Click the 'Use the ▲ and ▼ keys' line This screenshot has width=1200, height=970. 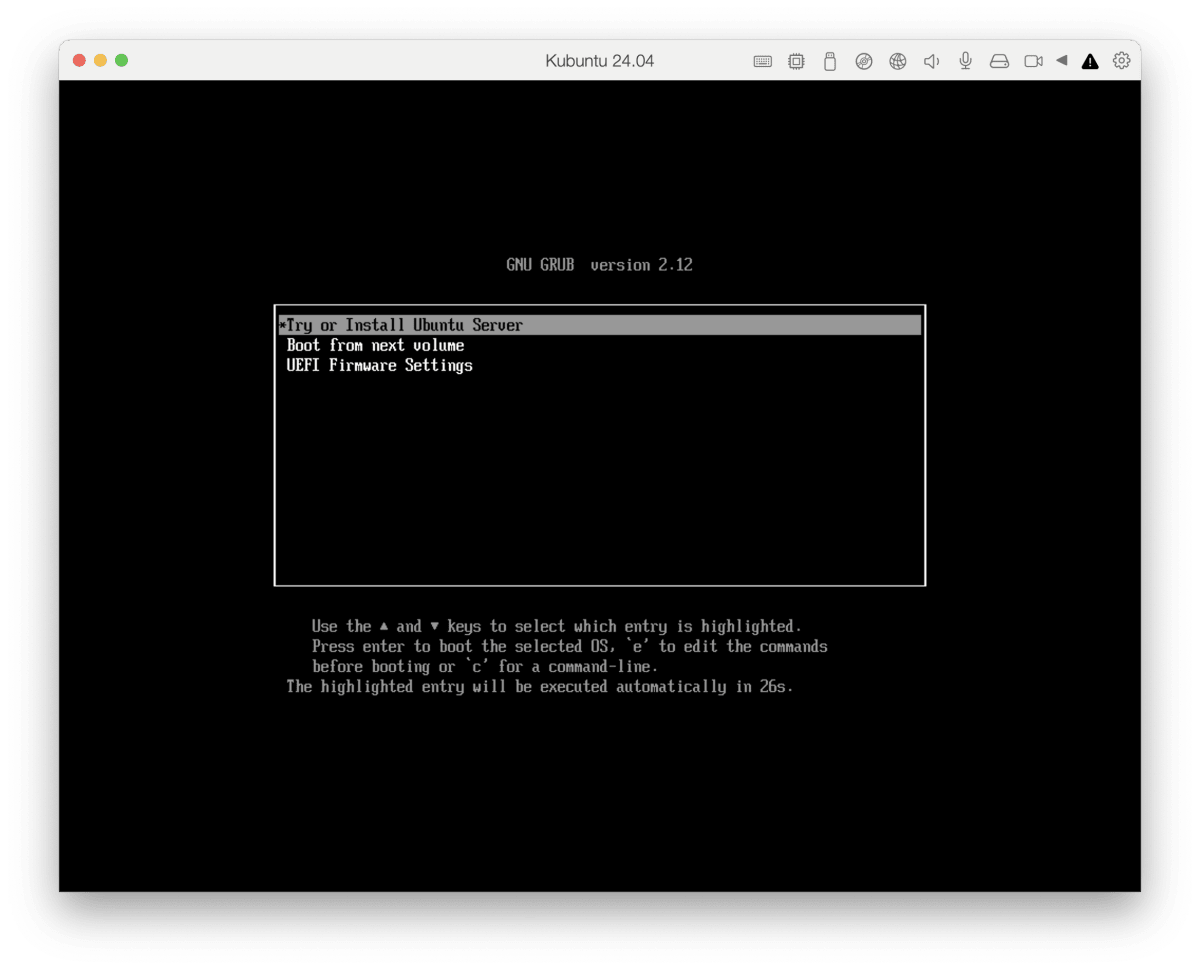point(556,626)
